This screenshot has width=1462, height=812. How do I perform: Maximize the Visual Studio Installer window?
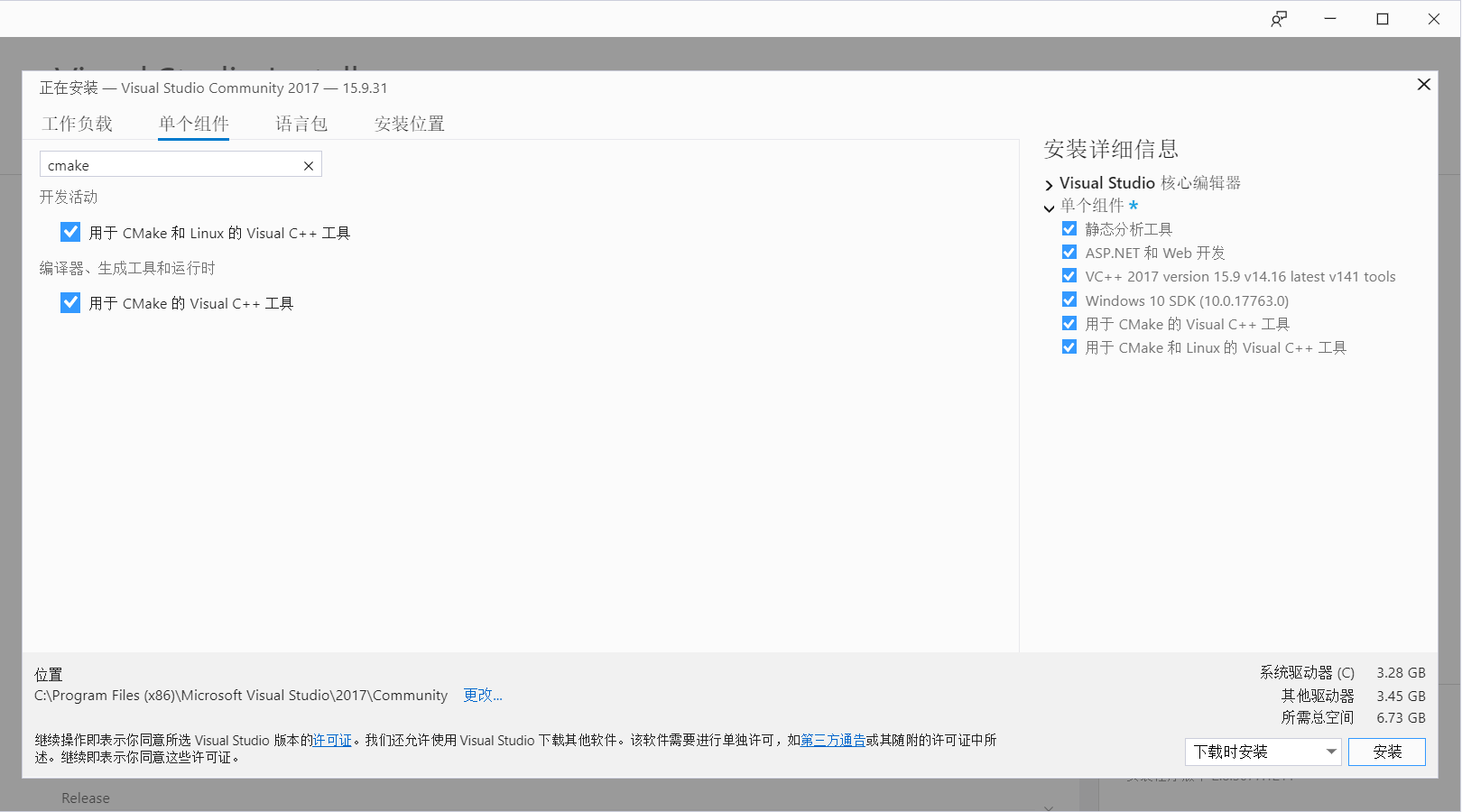pos(1383,19)
